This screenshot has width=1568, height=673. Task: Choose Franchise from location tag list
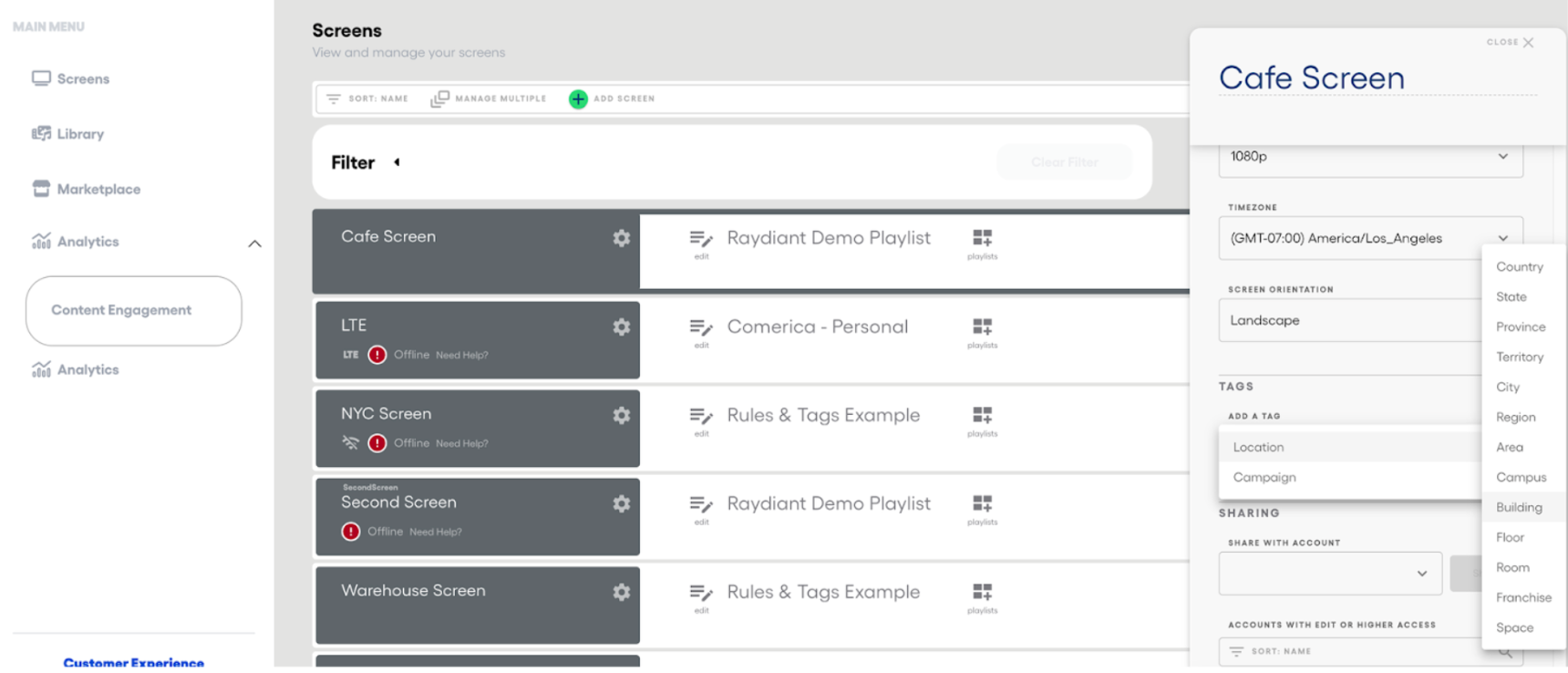pyautogui.click(x=1523, y=597)
